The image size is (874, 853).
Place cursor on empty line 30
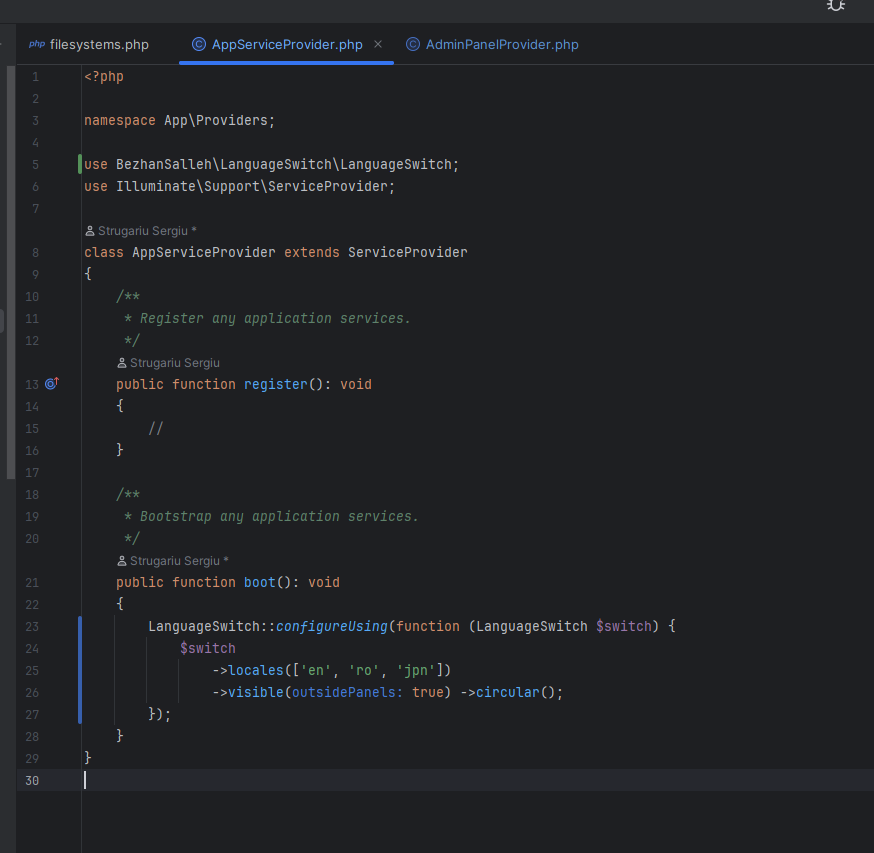(300, 780)
